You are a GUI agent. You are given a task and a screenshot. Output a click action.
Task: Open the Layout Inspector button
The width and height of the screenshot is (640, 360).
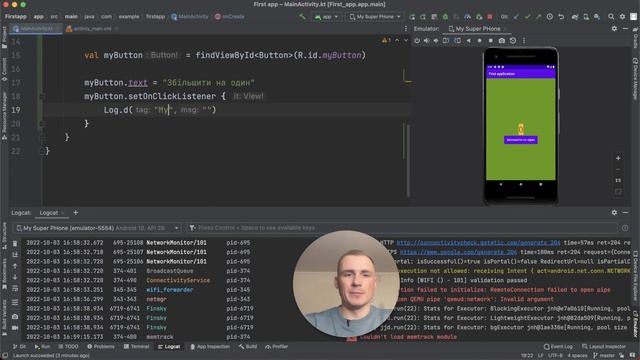pos(603,347)
